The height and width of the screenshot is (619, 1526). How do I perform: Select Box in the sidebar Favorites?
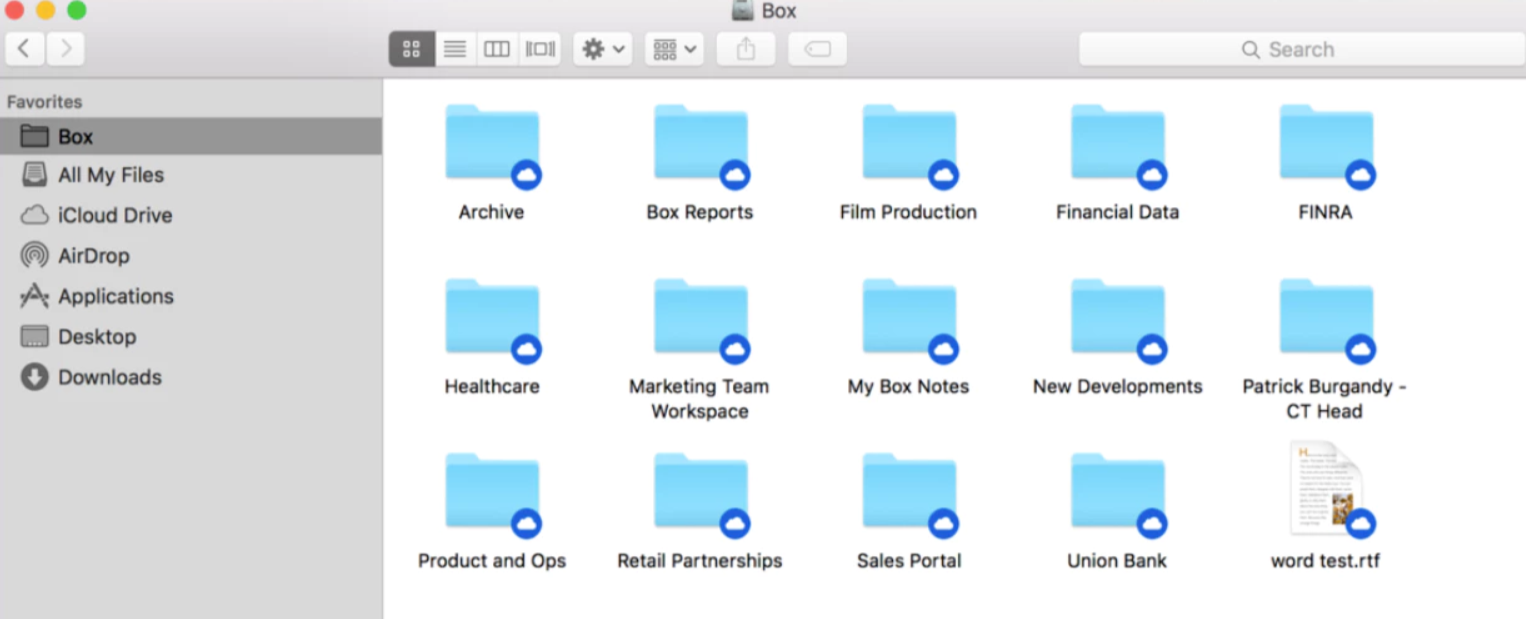coord(191,136)
